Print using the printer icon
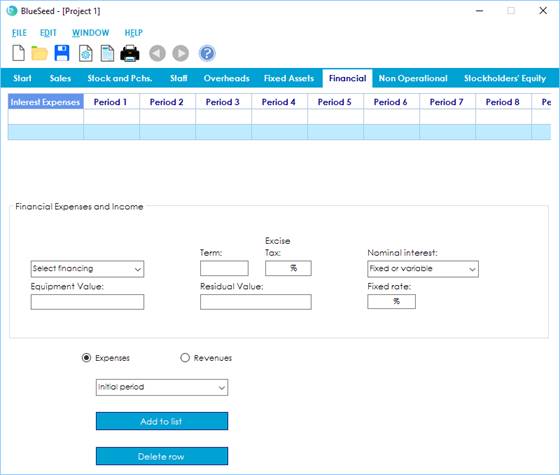This screenshot has width=560, height=475. pyautogui.click(x=130, y=54)
